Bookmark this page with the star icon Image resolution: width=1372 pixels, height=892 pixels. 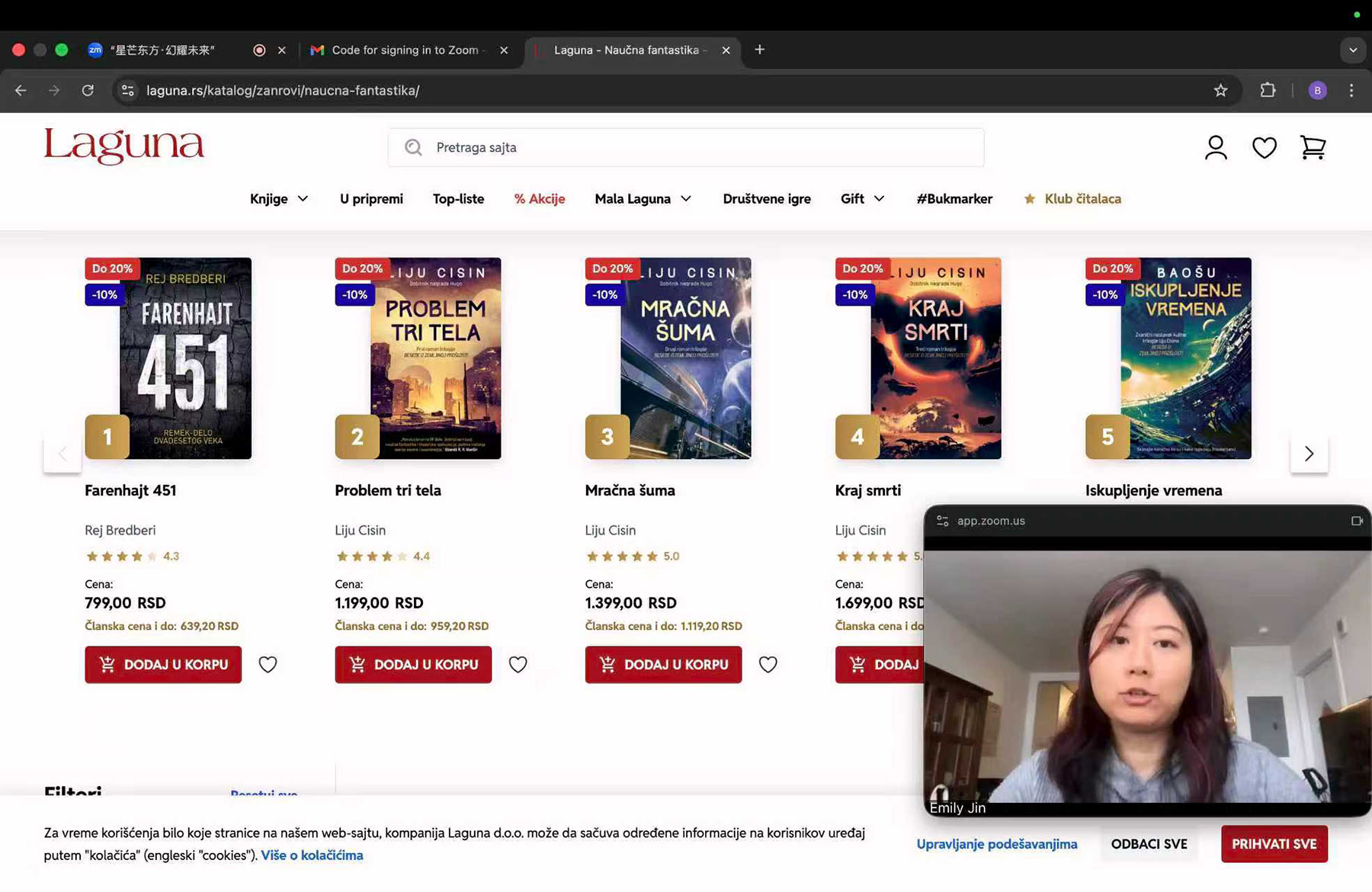(1220, 90)
